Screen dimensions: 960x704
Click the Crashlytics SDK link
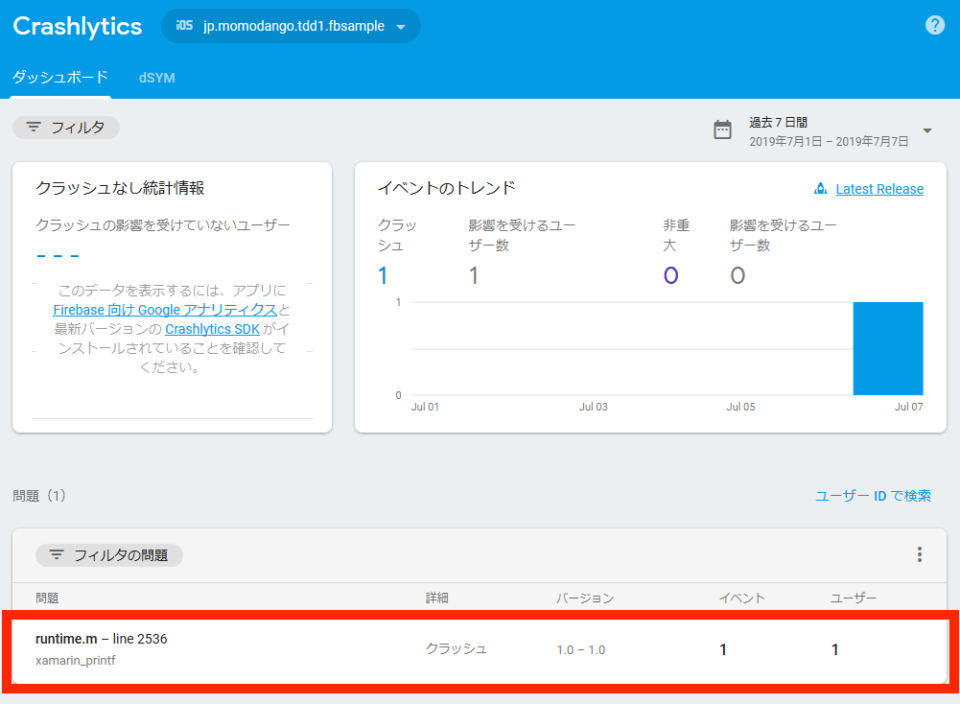pyautogui.click(x=212, y=328)
